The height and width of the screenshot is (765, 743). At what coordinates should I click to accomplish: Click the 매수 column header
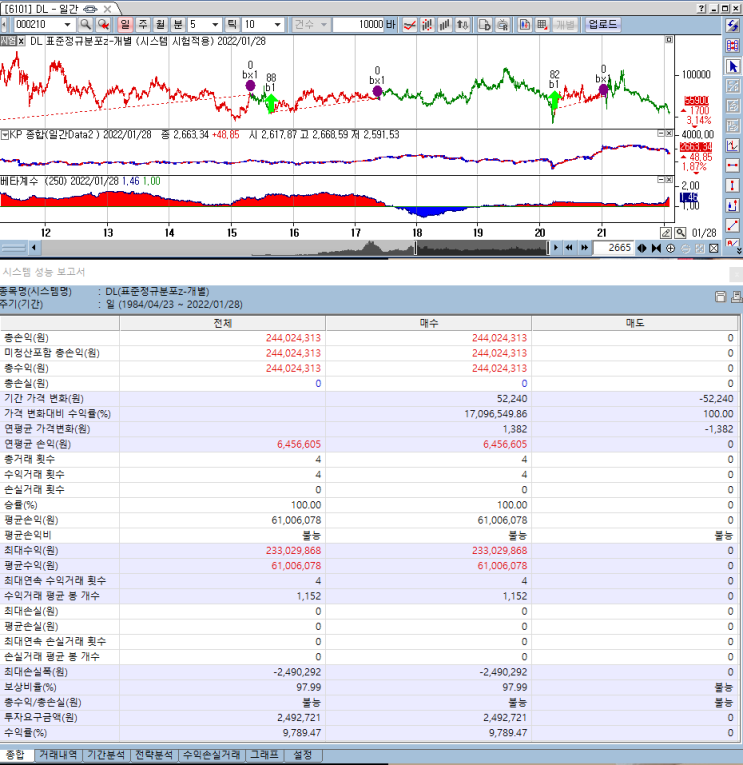[x=429, y=323]
